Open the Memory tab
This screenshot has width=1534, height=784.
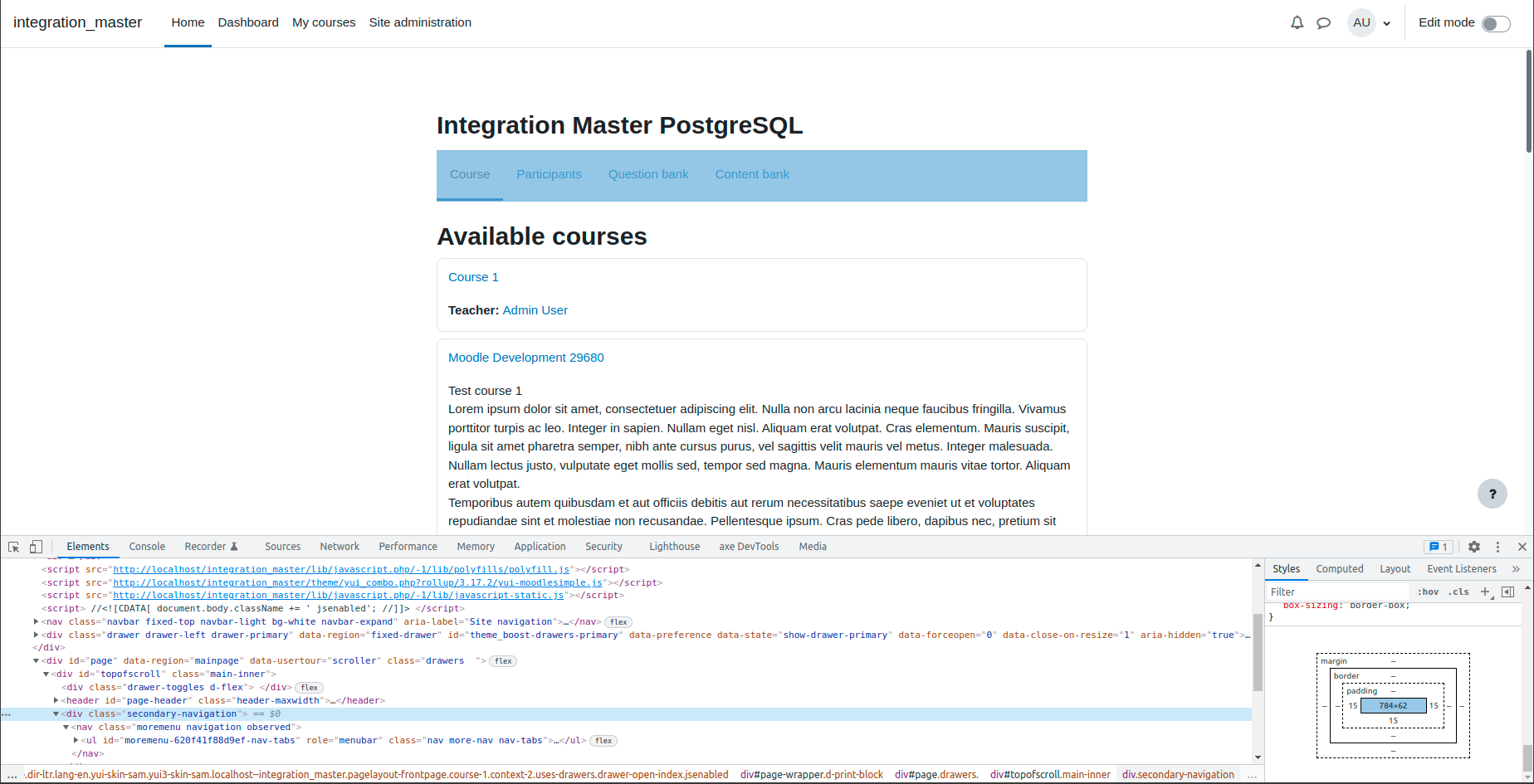[476, 547]
